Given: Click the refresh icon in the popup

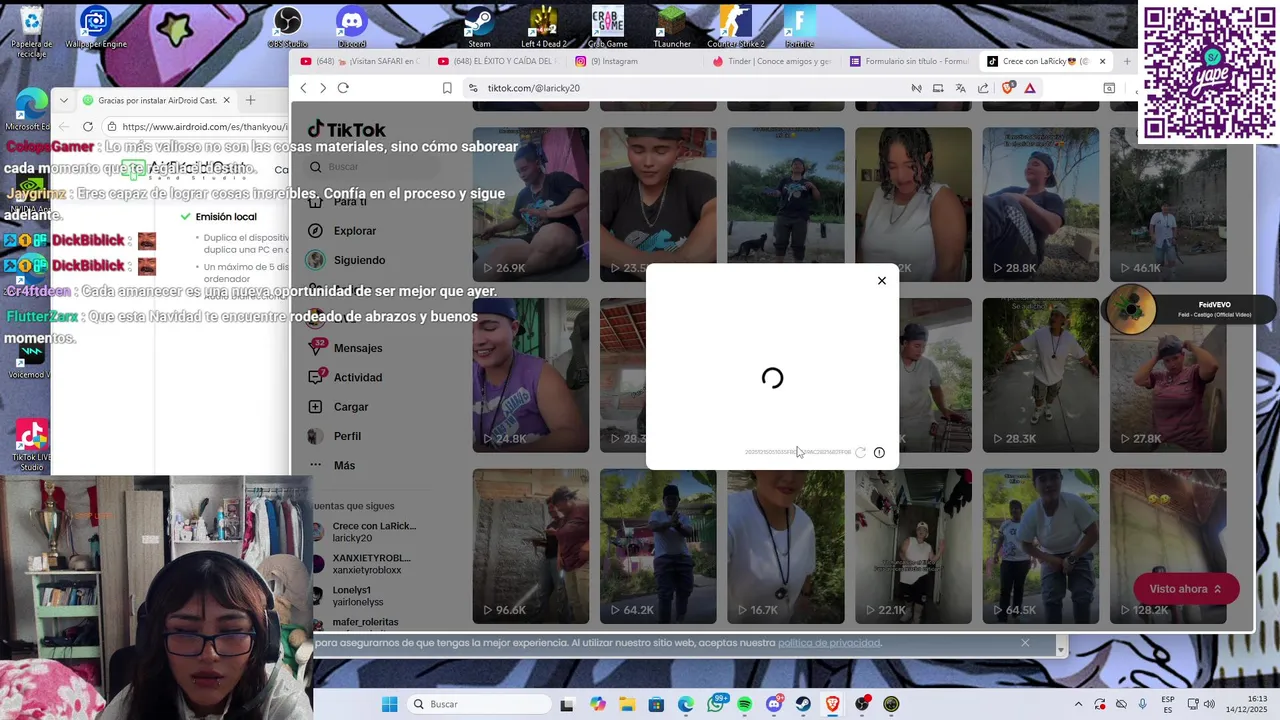Looking at the screenshot, I should coord(860,452).
